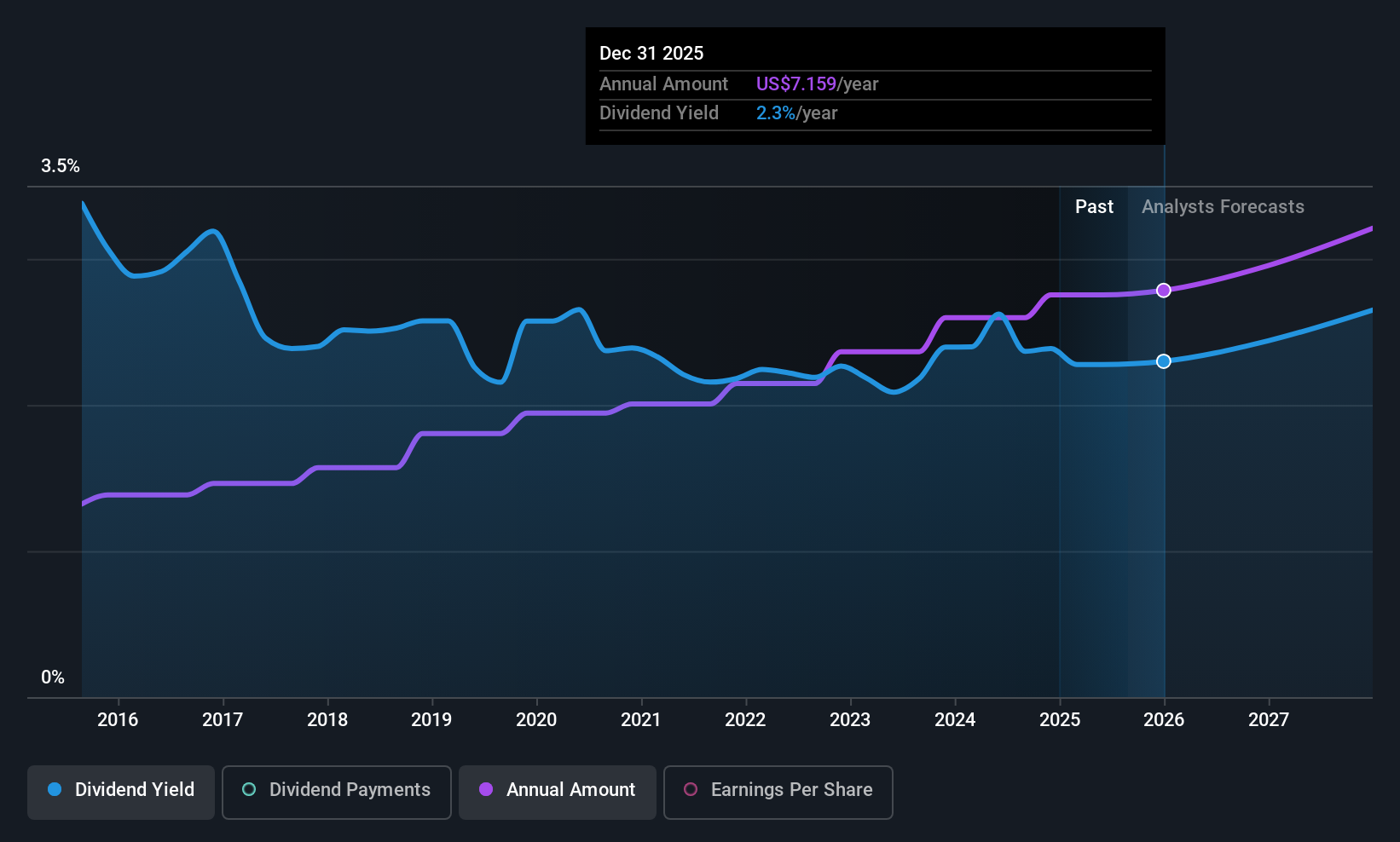This screenshot has height=842, width=1400.
Task: Click the 3.5% y-axis label
Action: coord(61,166)
